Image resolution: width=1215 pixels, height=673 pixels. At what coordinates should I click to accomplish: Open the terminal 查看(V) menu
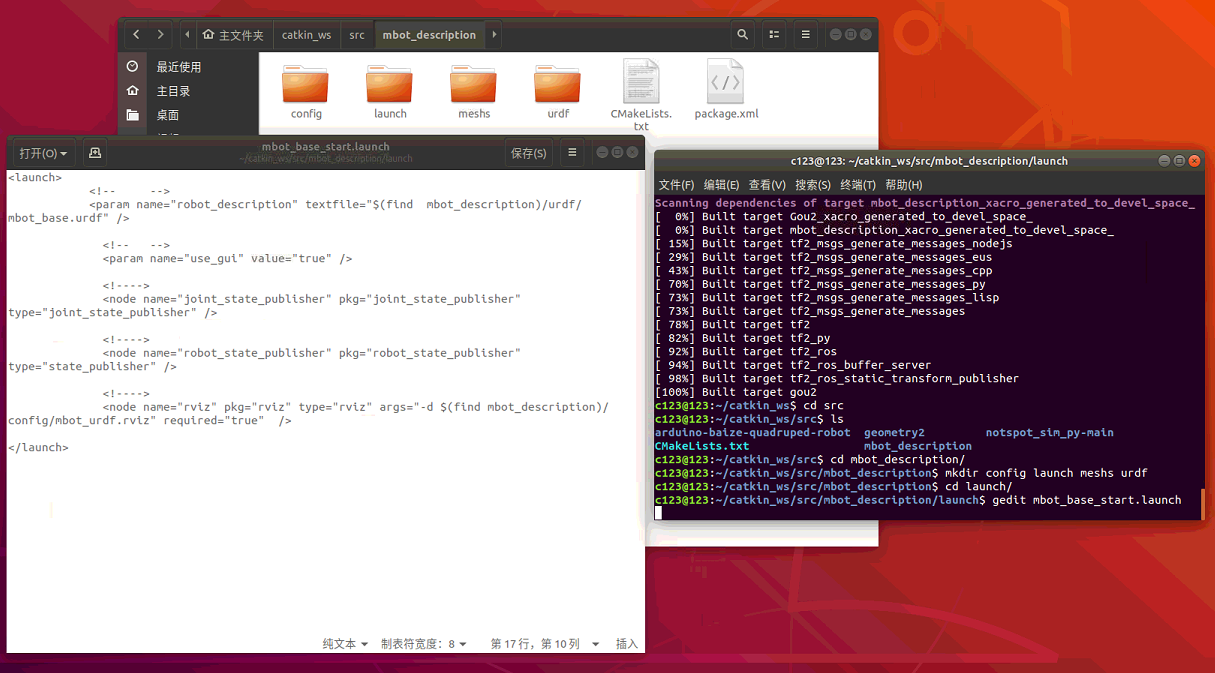click(767, 185)
